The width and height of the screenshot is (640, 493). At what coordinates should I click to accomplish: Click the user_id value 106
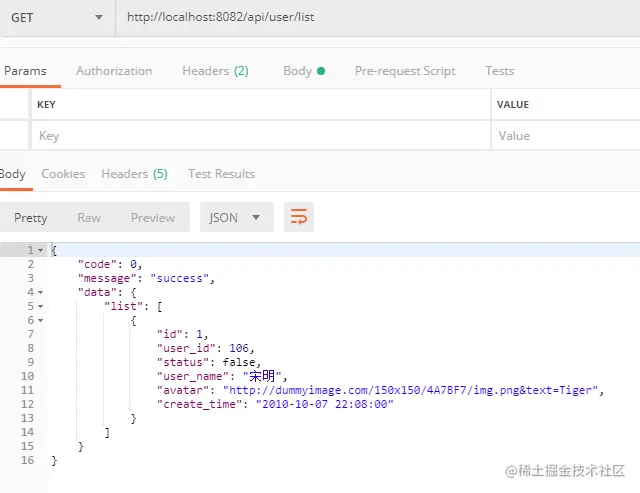[239, 348]
